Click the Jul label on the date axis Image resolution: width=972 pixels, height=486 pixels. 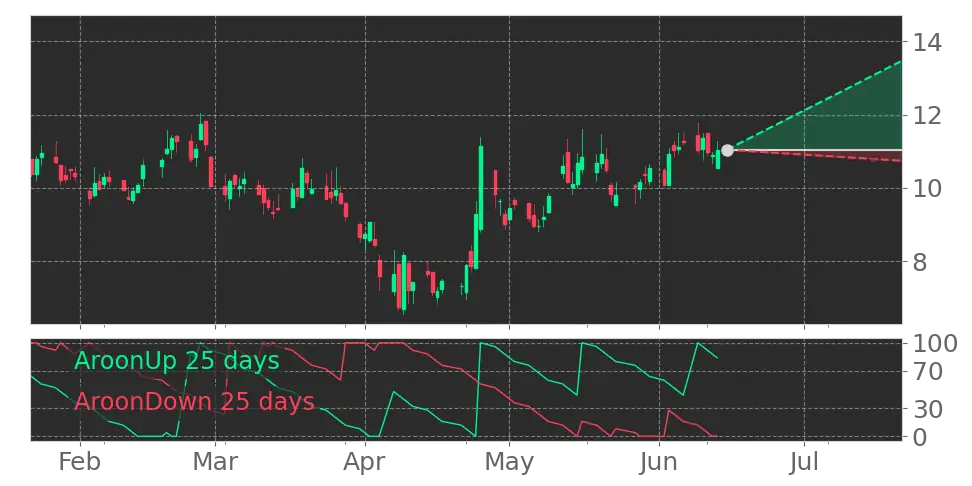[x=804, y=462]
